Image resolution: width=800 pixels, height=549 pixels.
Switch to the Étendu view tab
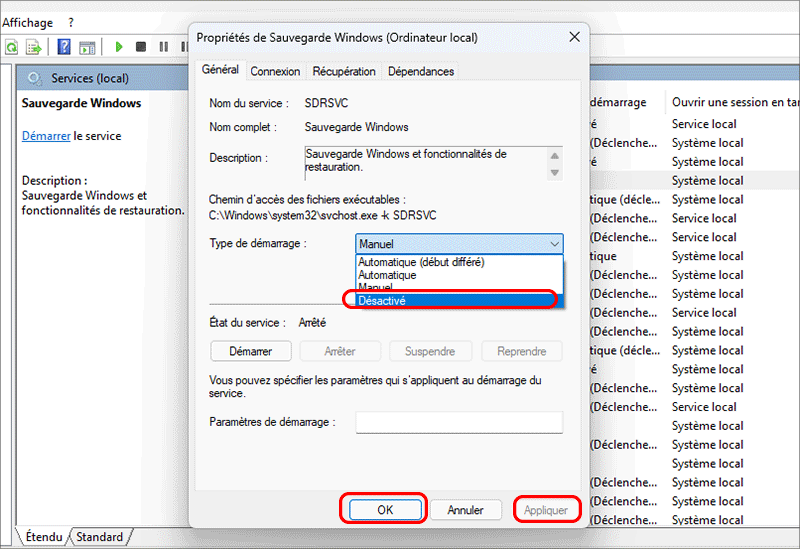pos(44,537)
